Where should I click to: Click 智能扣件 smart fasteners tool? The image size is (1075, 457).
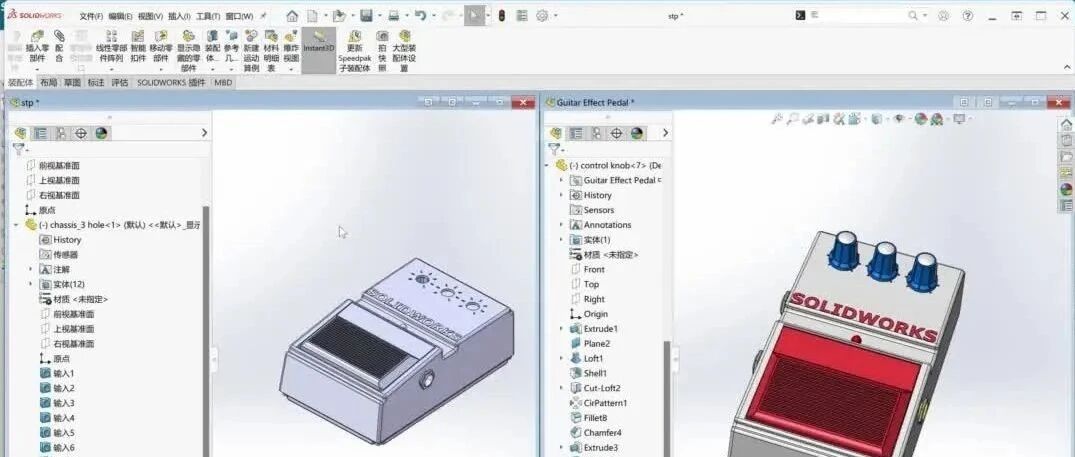[138, 47]
